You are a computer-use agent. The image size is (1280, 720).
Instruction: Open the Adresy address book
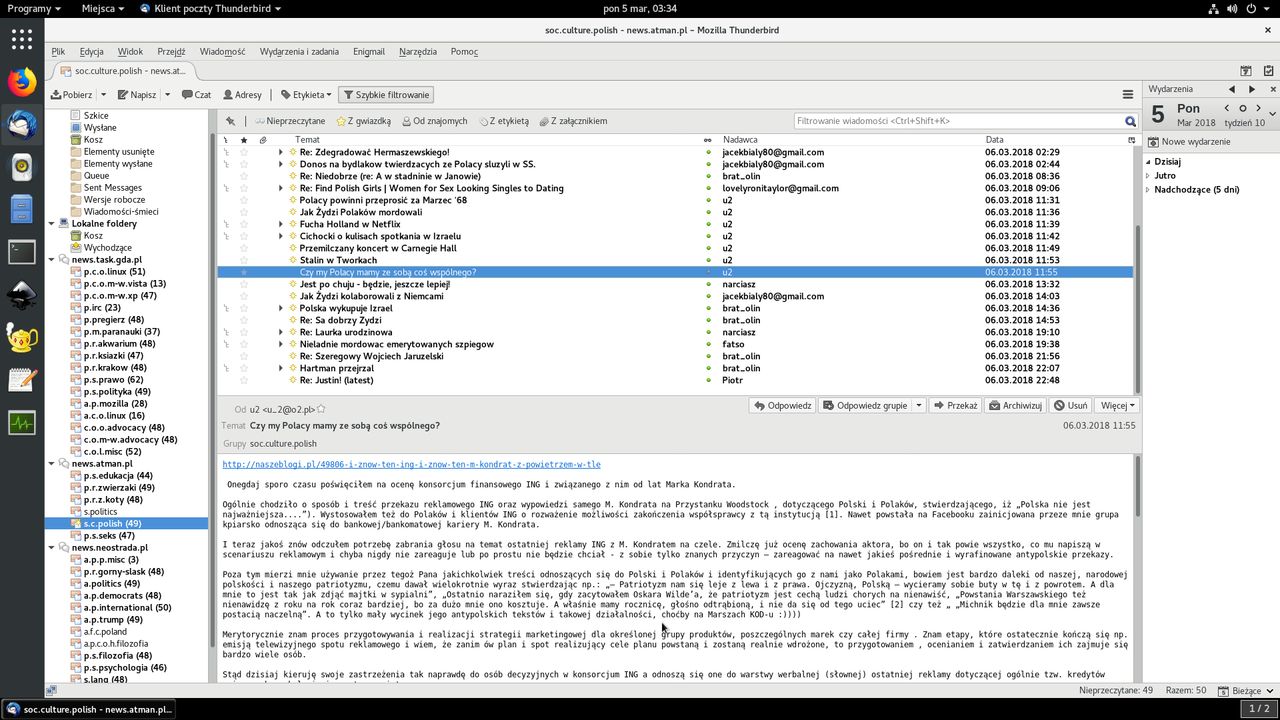pos(243,95)
